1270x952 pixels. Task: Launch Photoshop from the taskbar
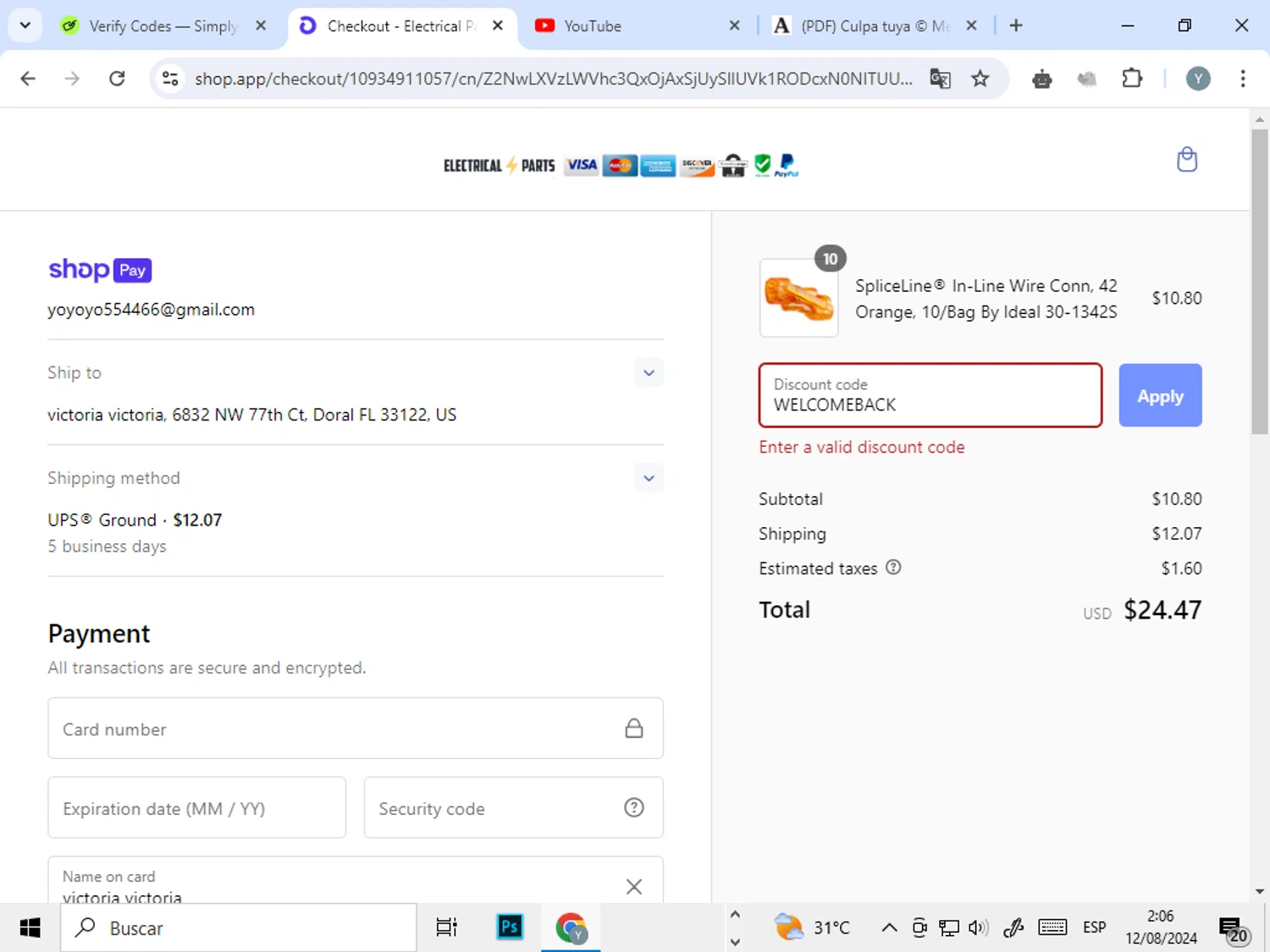click(510, 927)
